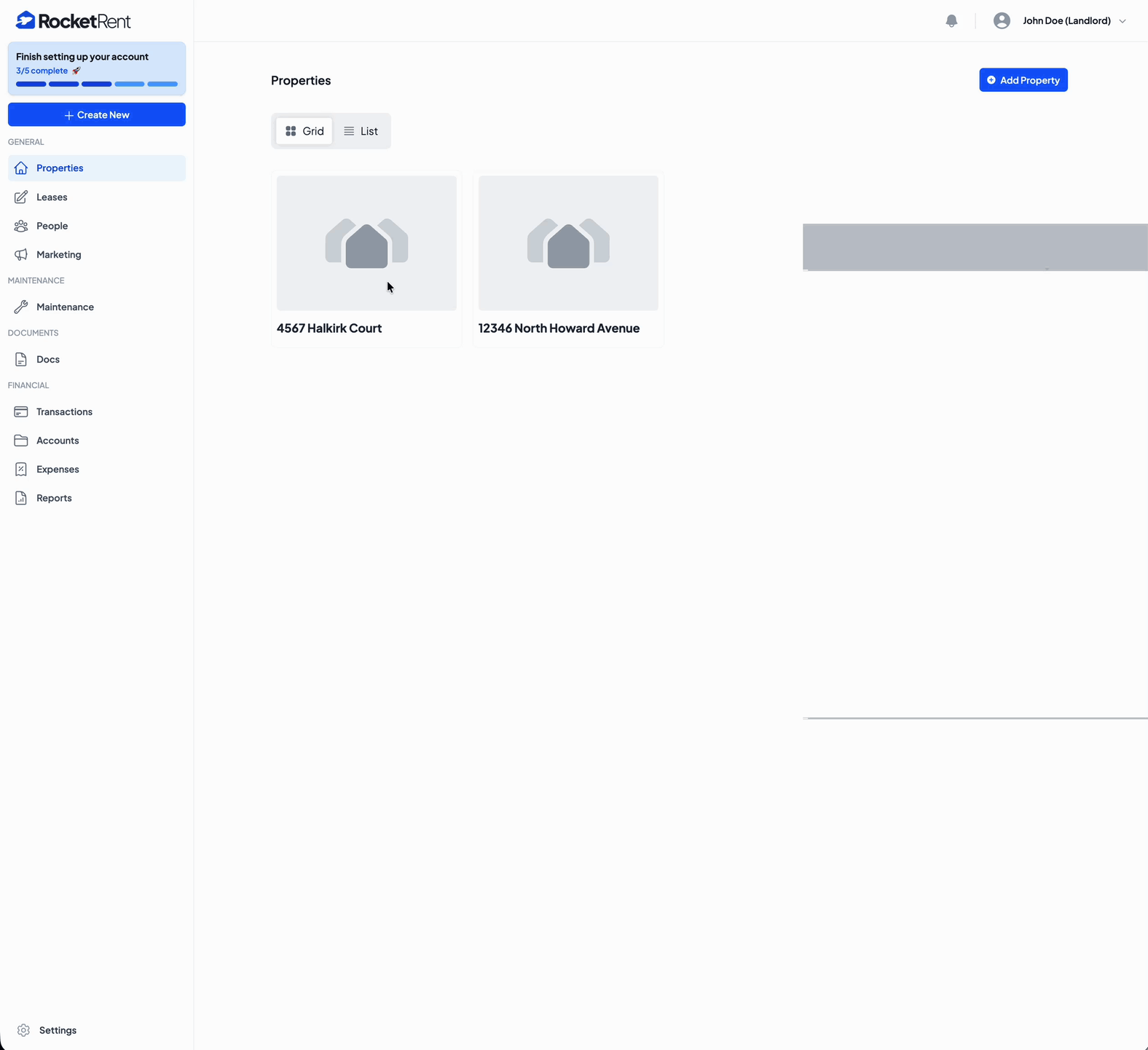Click the account setup progress bar

click(x=97, y=84)
